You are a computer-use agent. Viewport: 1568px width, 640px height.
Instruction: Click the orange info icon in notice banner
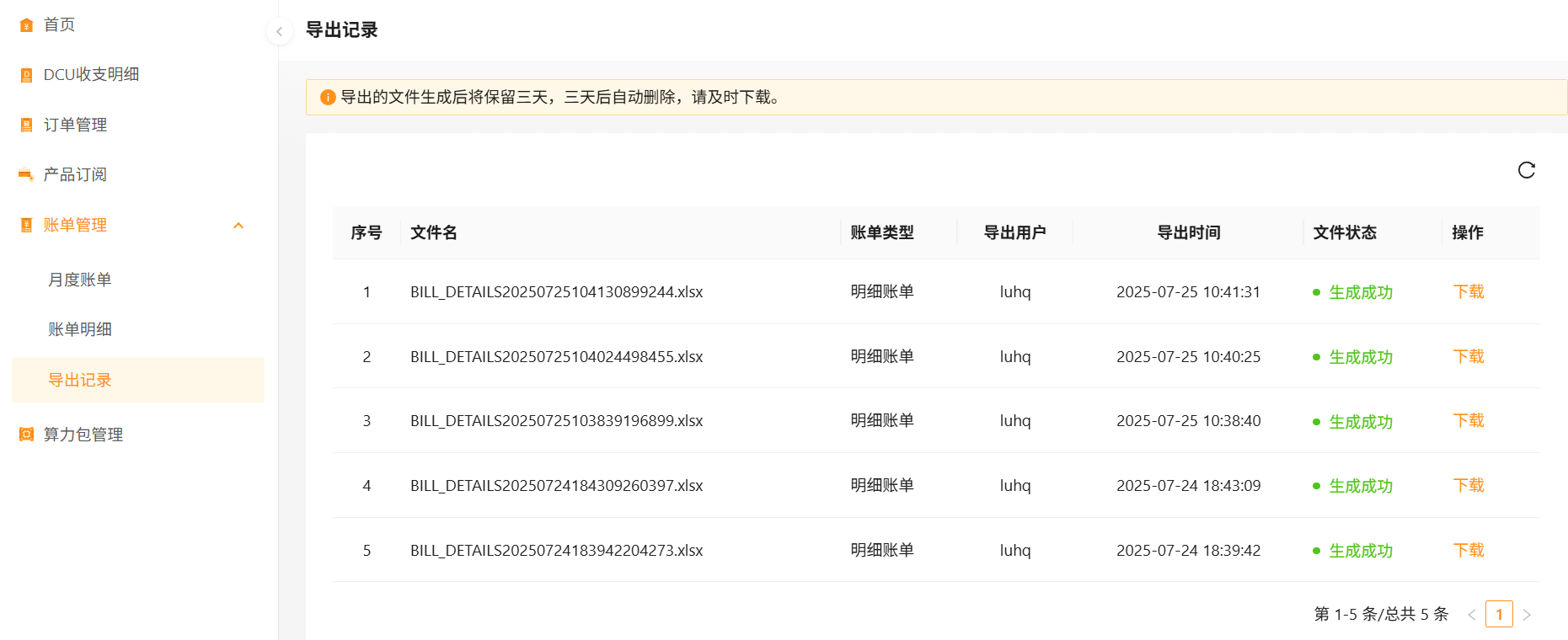click(328, 98)
